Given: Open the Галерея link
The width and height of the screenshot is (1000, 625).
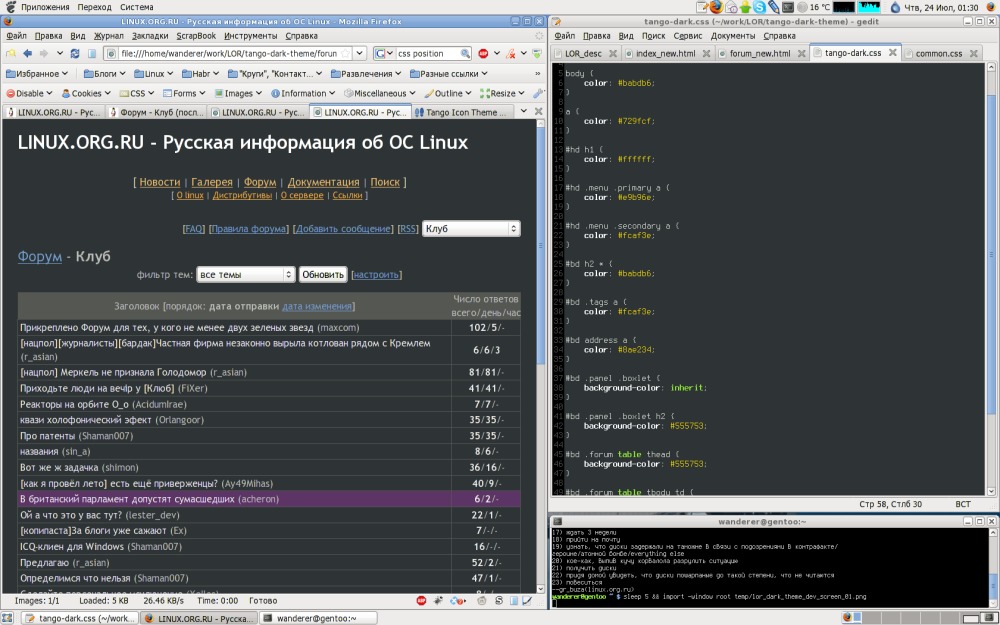Looking at the screenshot, I should coord(212,182).
